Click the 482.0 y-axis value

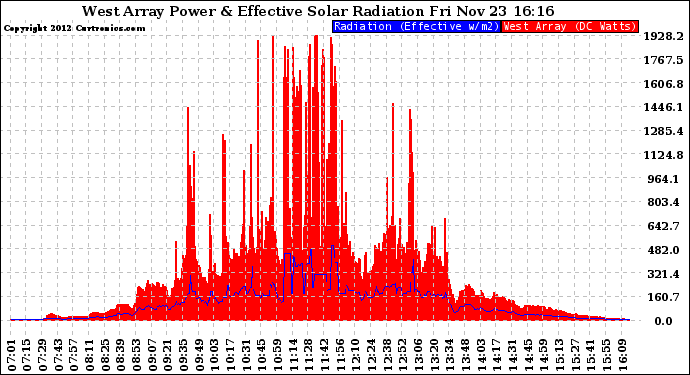point(664,250)
